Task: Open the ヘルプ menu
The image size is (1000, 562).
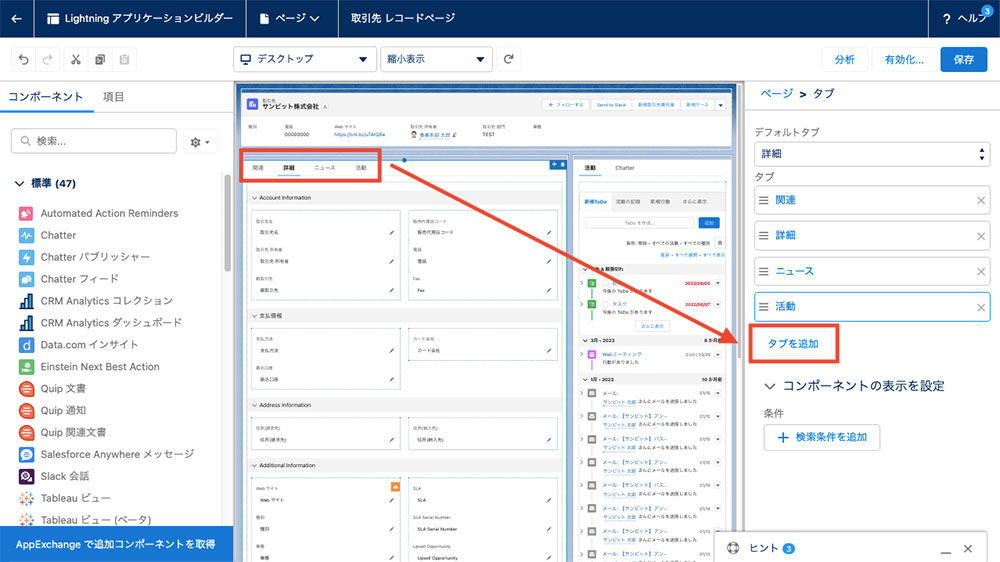Action: coord(964,18)
